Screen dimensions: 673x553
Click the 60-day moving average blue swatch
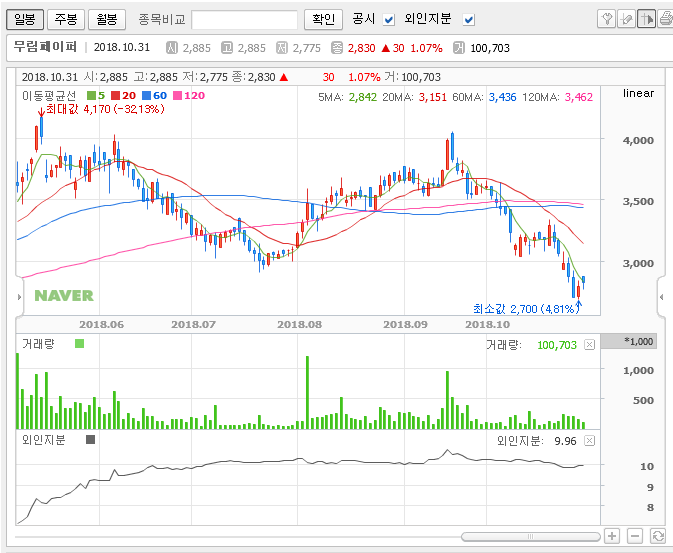146,95
